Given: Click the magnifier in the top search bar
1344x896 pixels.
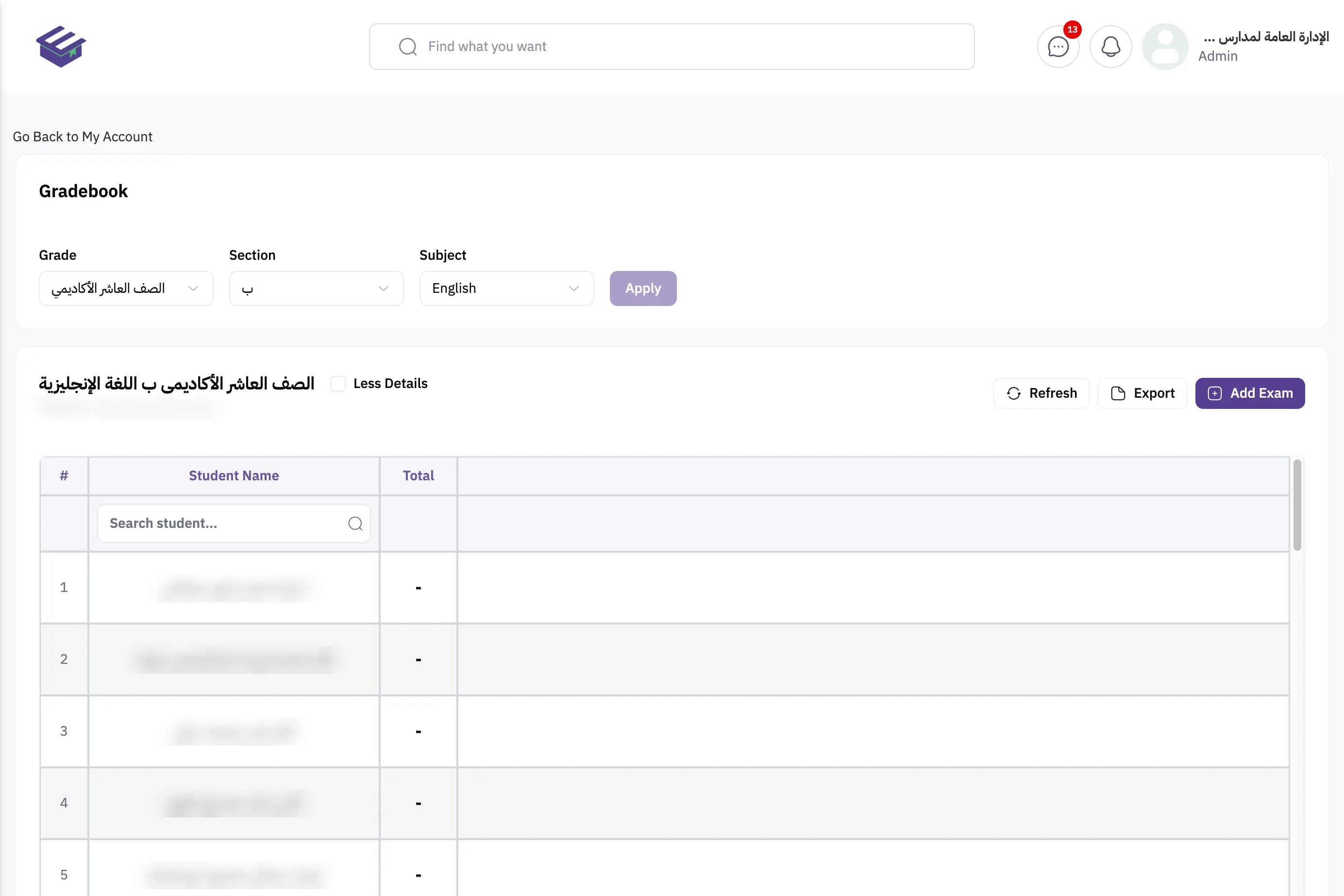Looking at the screenshot, I should (407, 47).
